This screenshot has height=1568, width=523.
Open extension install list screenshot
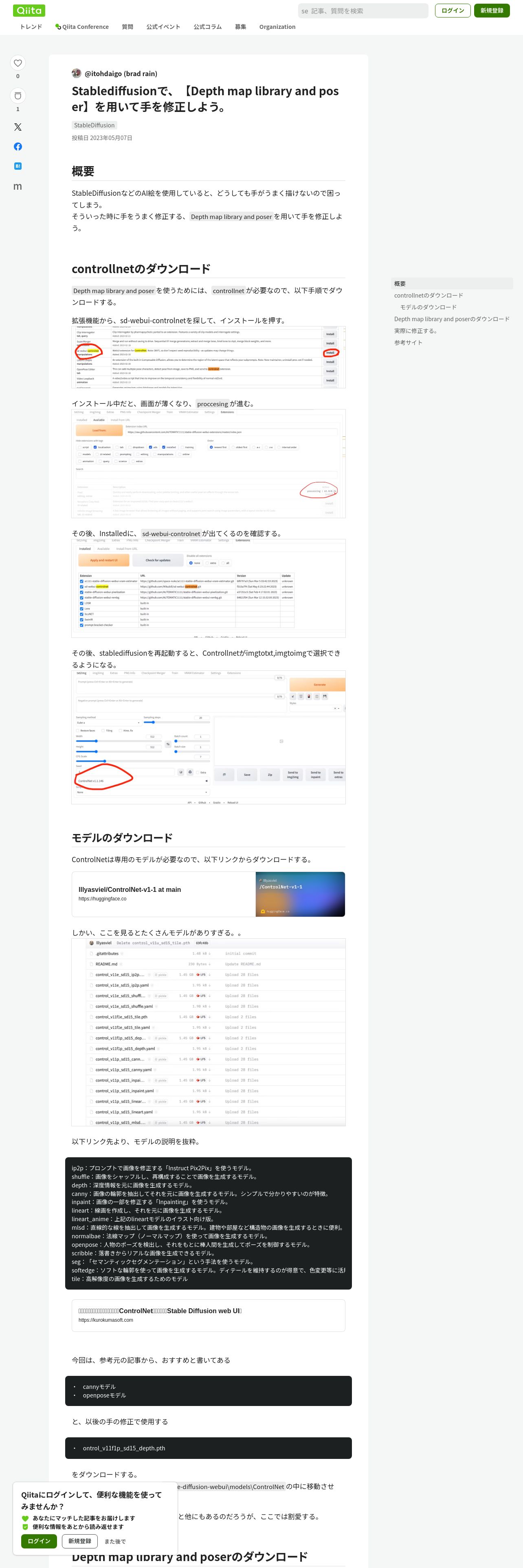(x=208, y=357)
